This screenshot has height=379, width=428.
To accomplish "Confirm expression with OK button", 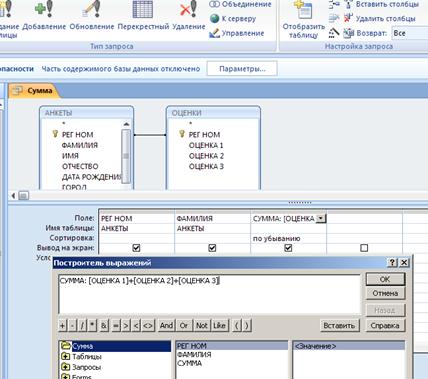I will pos(385,279).
